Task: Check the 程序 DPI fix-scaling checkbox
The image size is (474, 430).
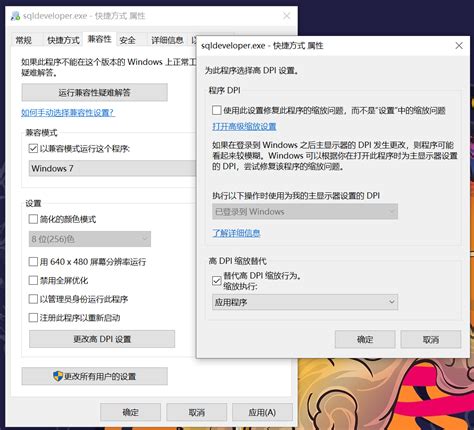Action: (x=217, y=110)
